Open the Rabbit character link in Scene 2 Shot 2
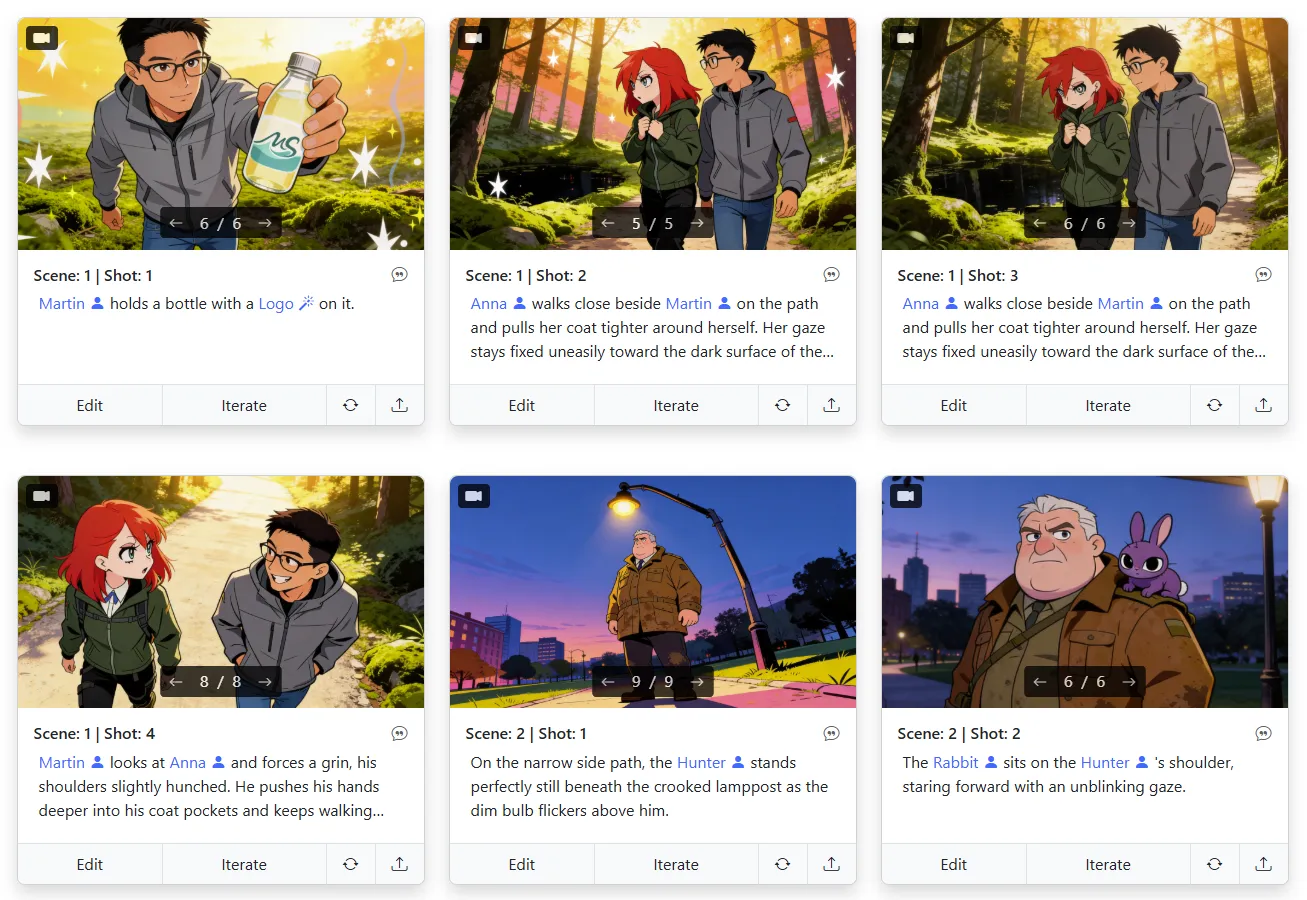The image size is (1307, 900). [x=955, y=763]
